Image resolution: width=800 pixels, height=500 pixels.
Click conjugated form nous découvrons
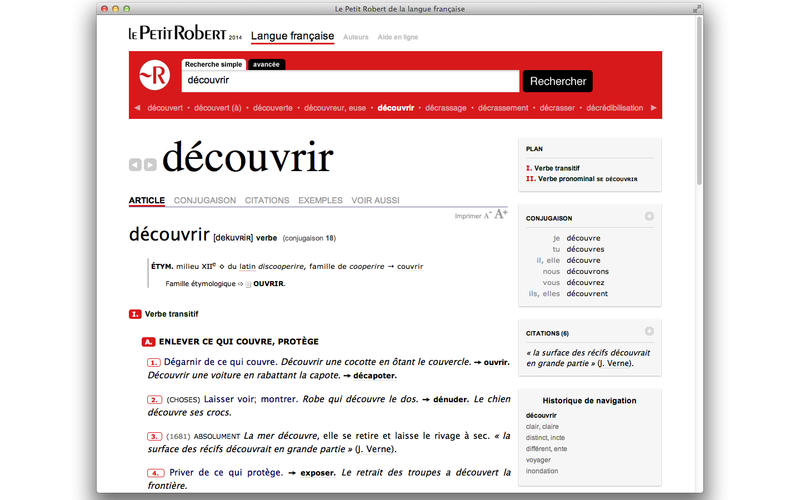(x=576, y=271)
